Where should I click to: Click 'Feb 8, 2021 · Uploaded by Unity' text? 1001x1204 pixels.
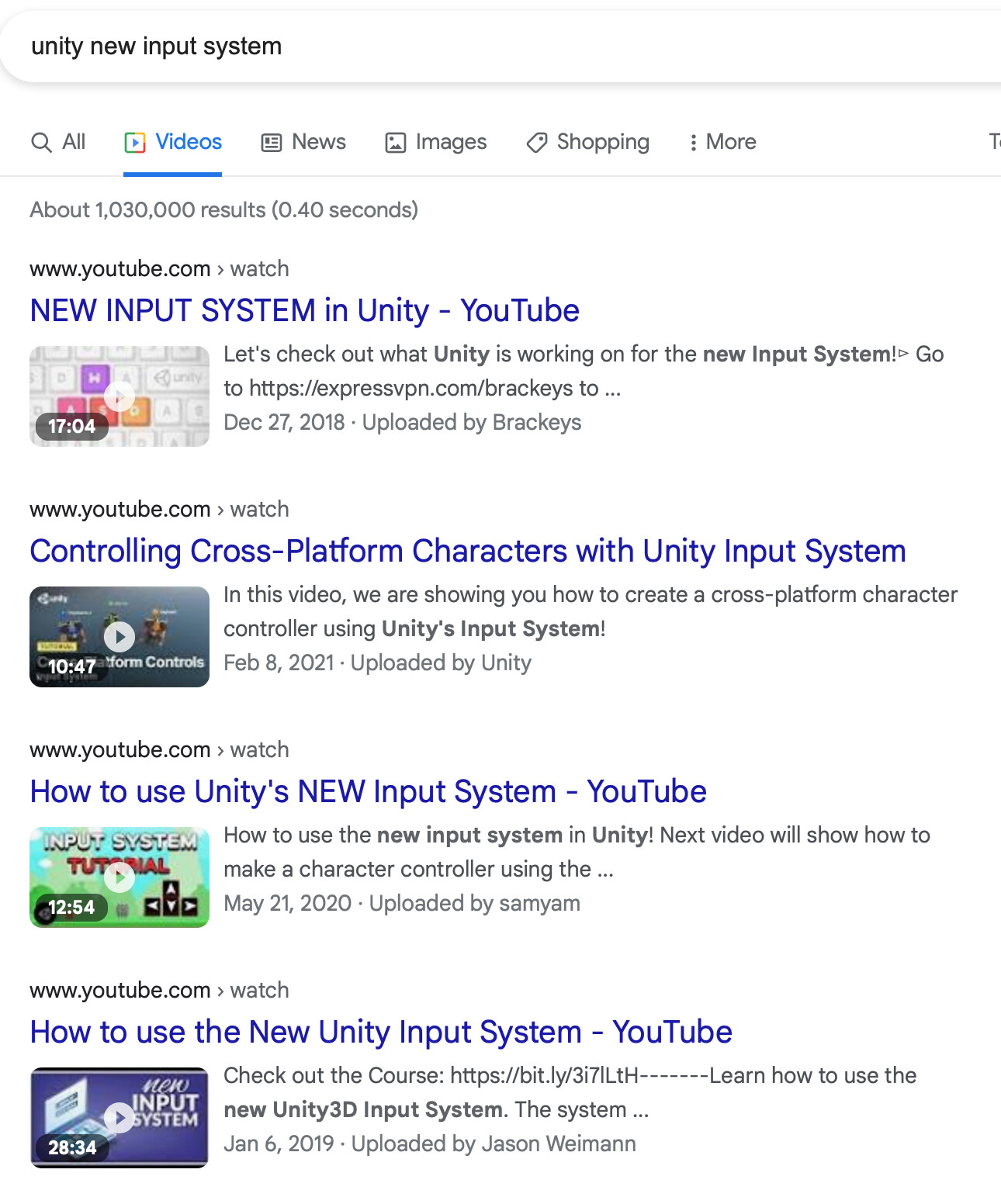[377, 663]
